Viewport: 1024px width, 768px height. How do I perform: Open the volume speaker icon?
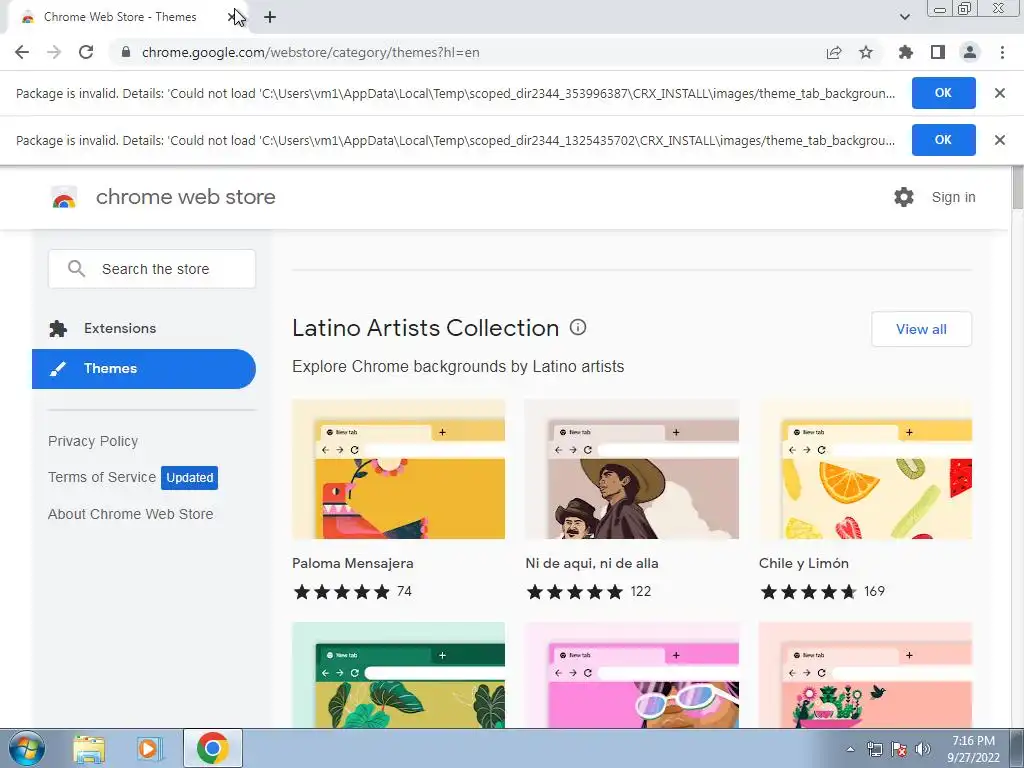[923, 749]
